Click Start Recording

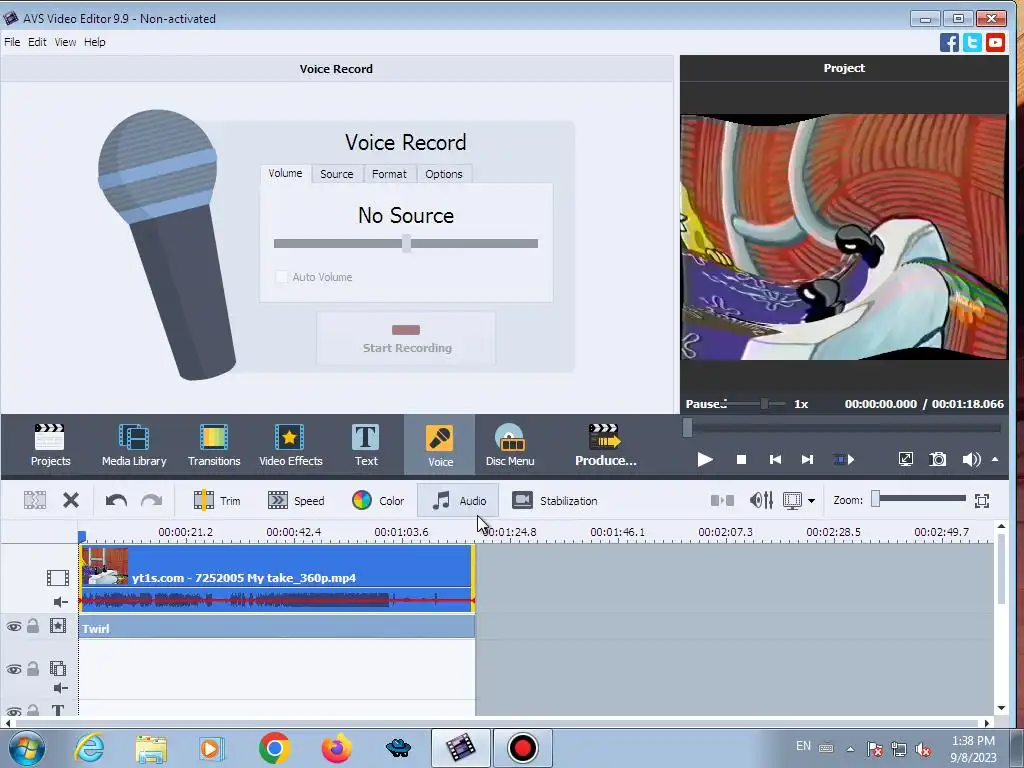click(x=406, y=338)
